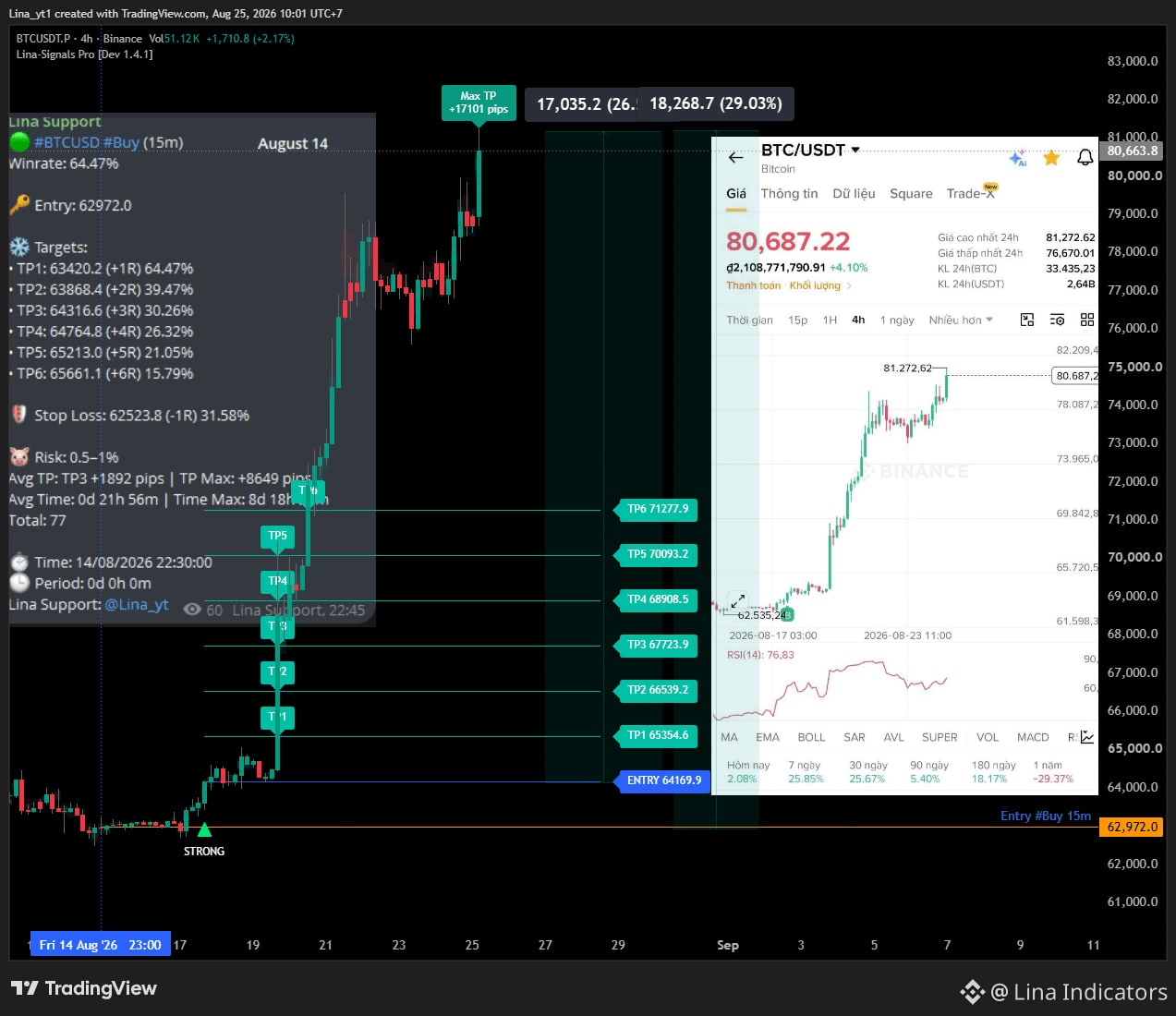Toggle the EMA indicator
Image resolution: width=1176 pixels, height=1016 pixels.
click(x=768, y=737)
